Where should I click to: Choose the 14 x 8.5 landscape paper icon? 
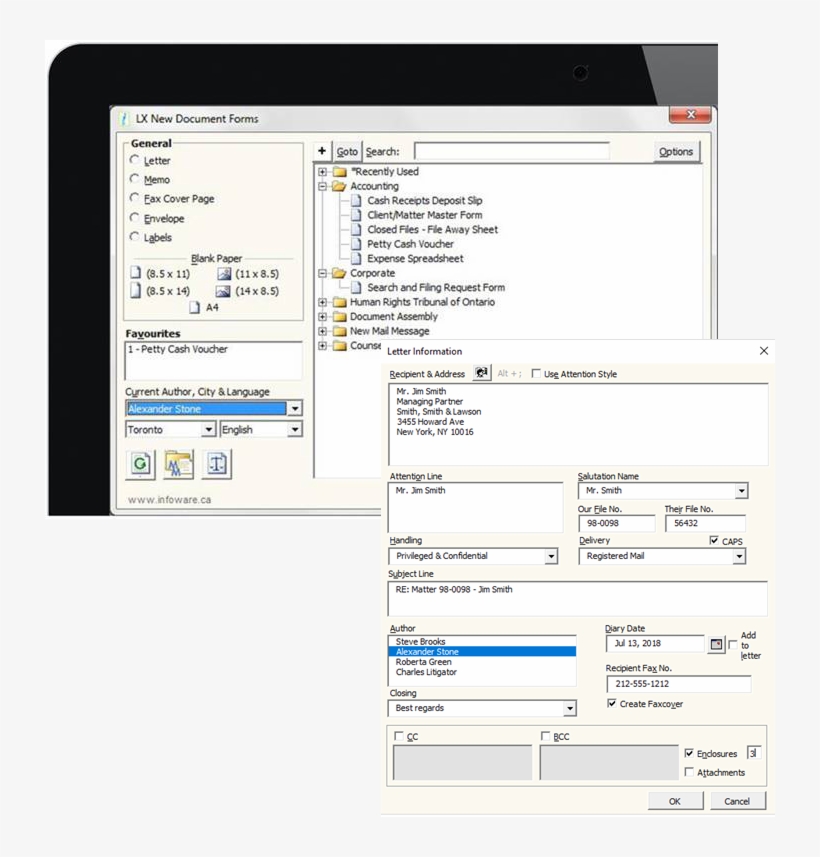click(224, 291)
